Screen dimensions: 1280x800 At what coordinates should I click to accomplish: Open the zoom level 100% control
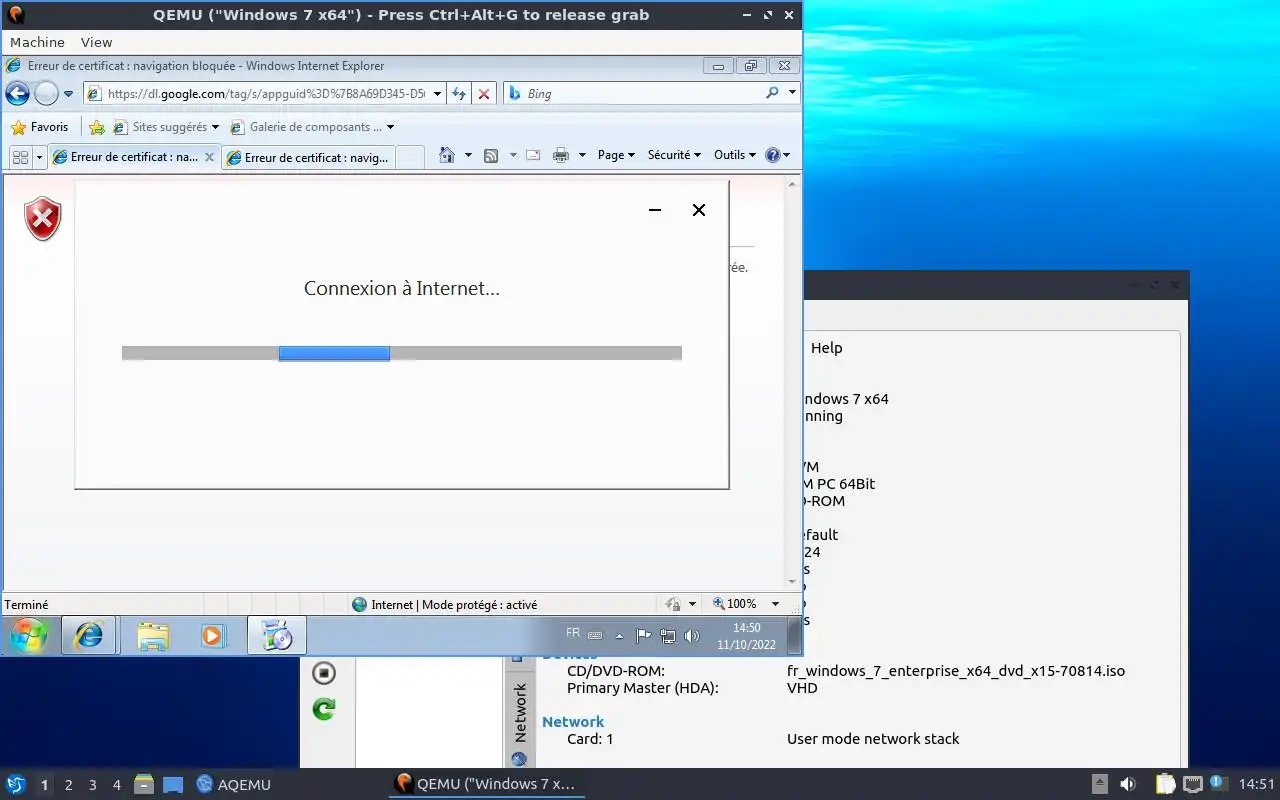click(735, 604)
